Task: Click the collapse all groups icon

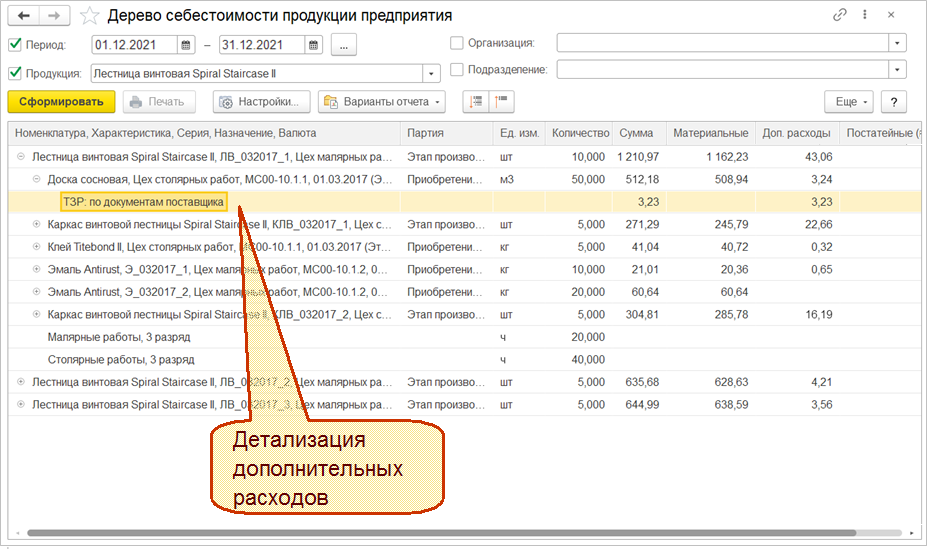Action: click(501, 102)
